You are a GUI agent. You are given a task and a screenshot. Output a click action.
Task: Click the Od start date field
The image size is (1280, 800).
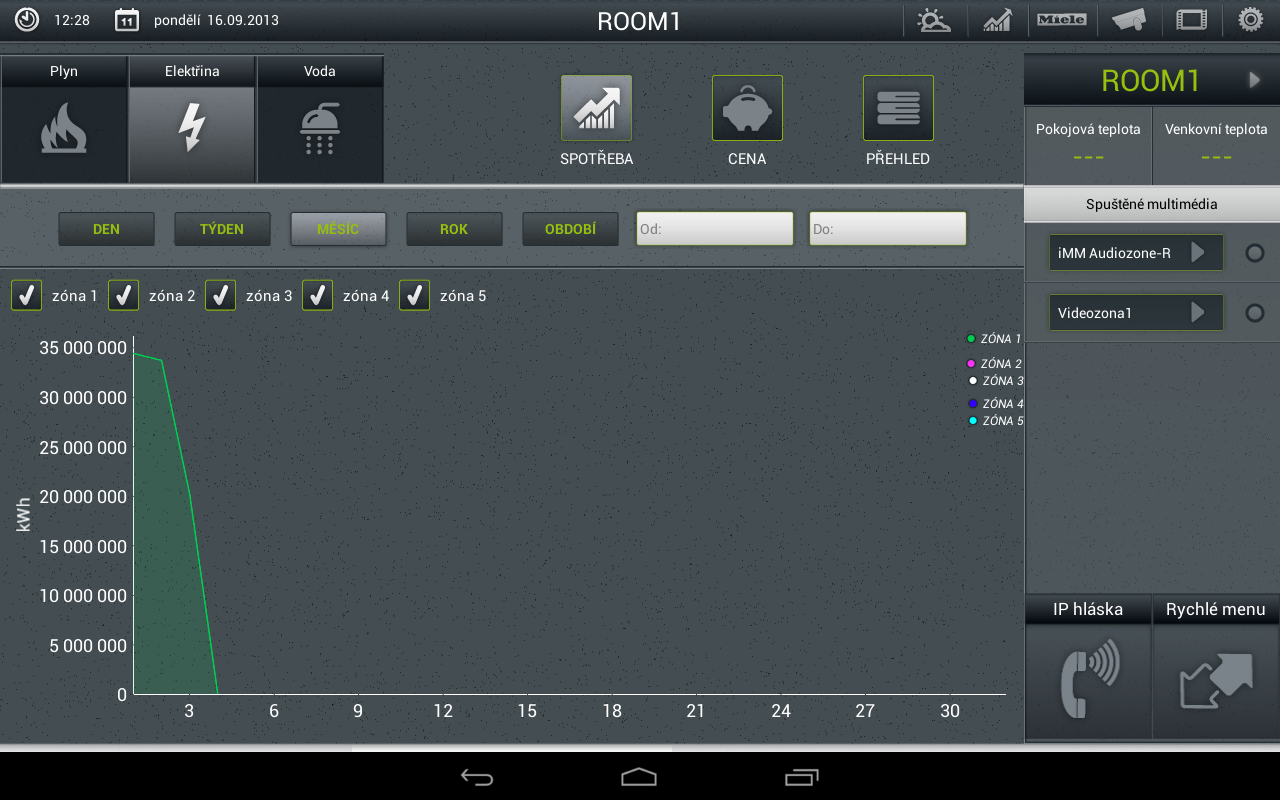click(x=715, y=229)
